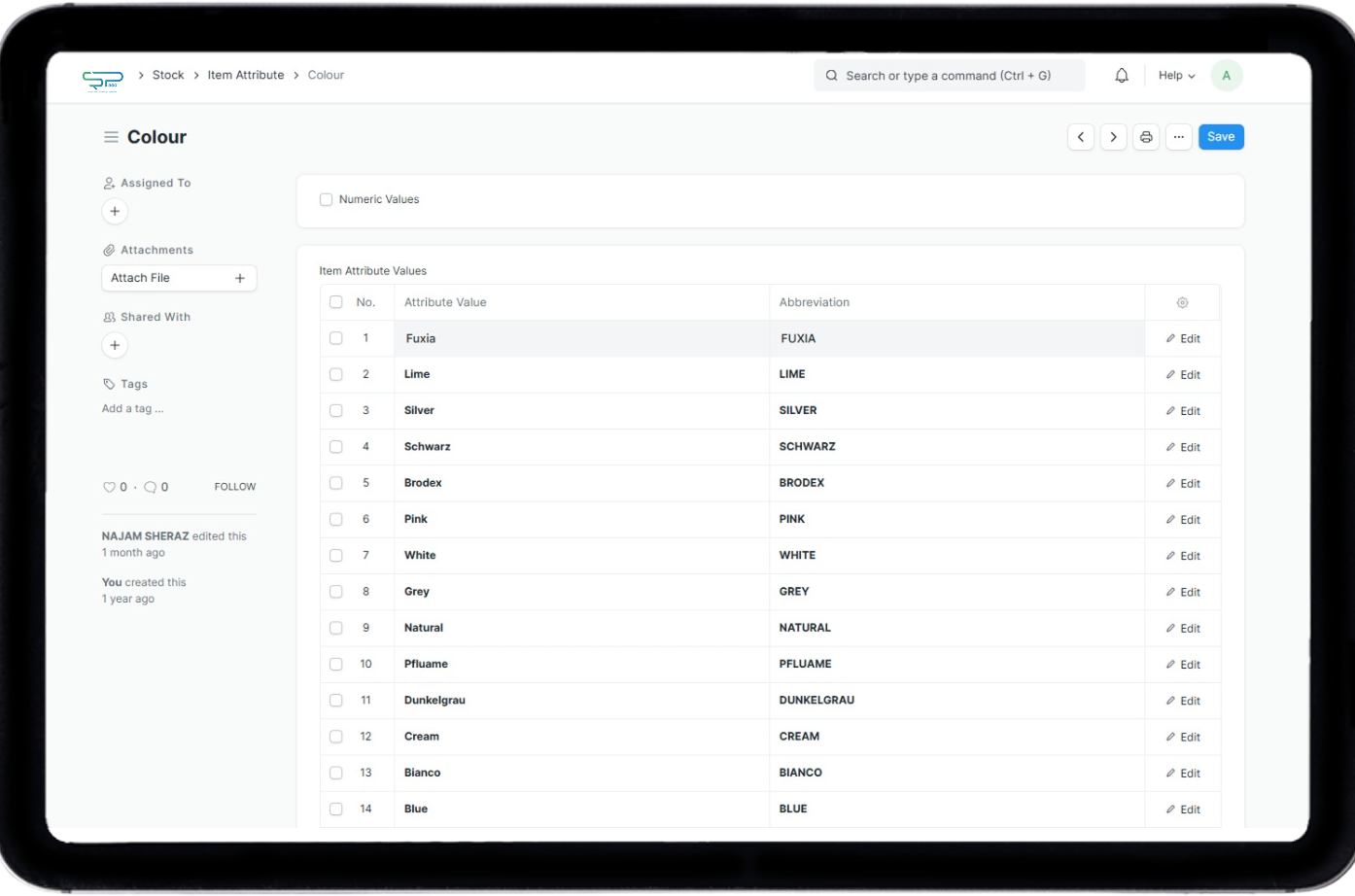Edit the Dunkelgrau row
The height and width of the screenshot is (896, 1355).
pos(1183,701)
